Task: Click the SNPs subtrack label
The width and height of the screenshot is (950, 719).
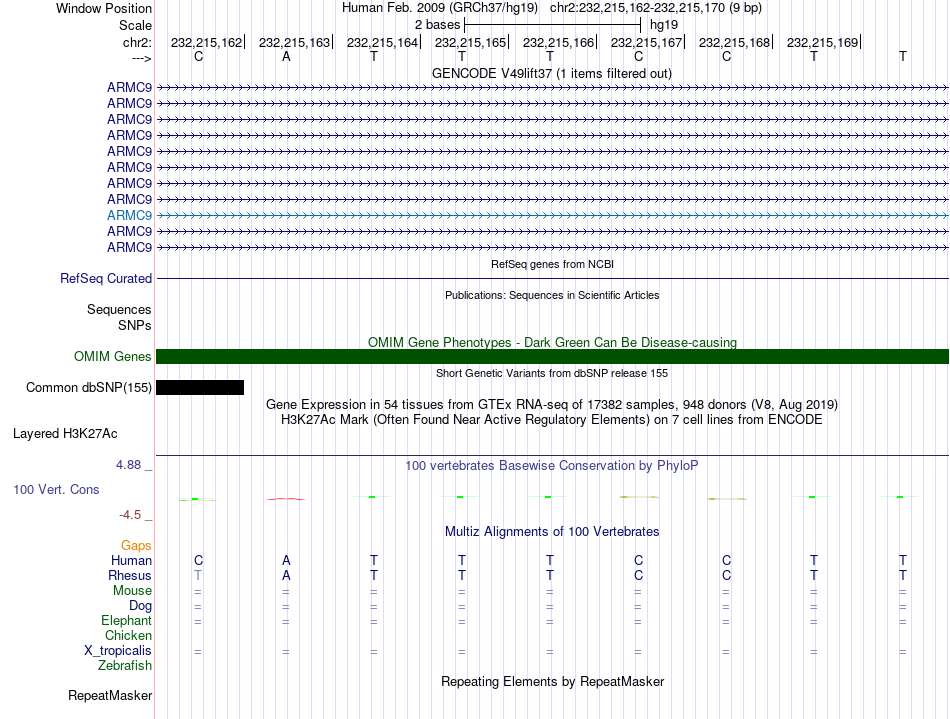Action: [135, 325]
